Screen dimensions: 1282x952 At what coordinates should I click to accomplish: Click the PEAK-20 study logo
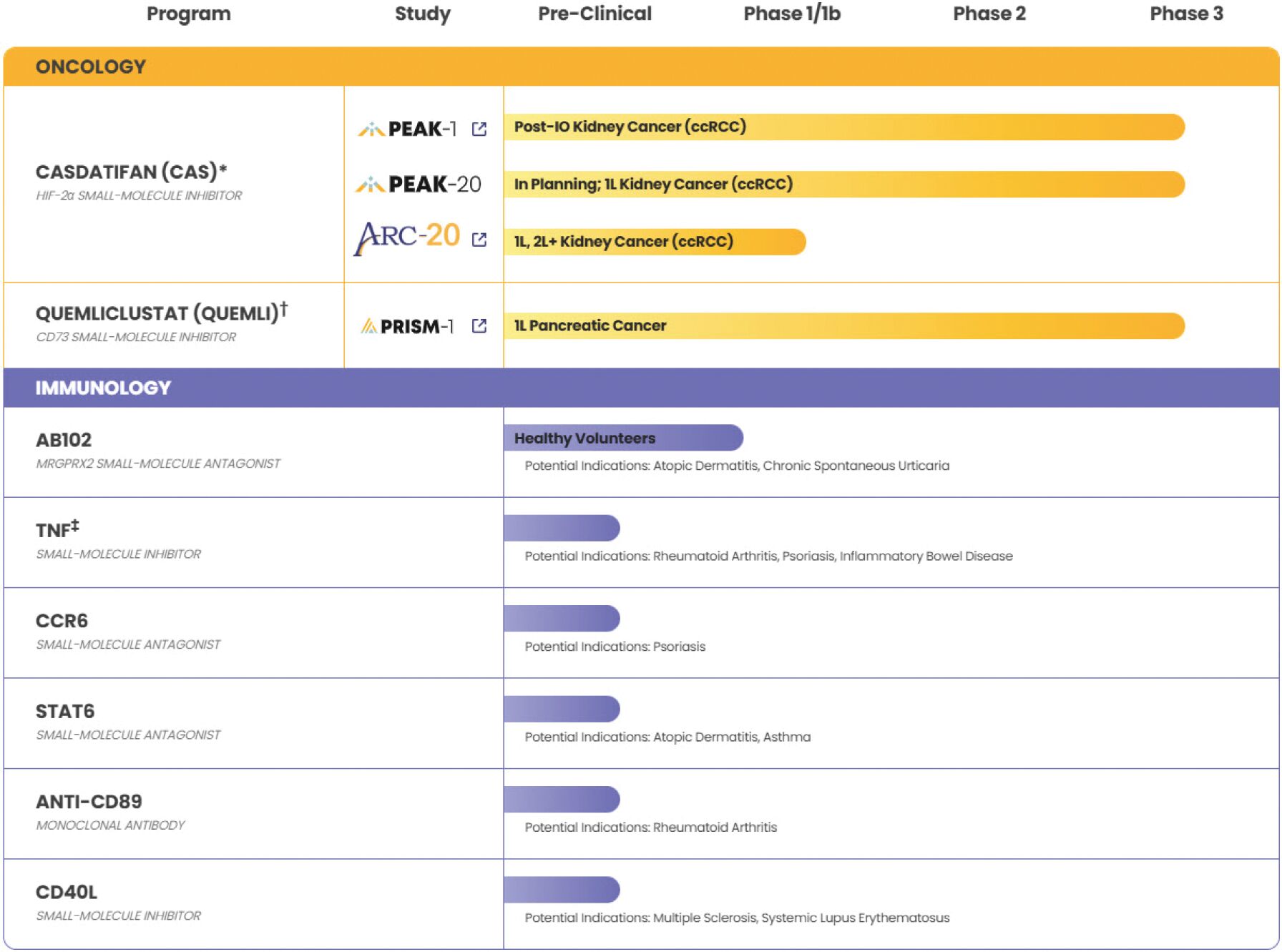click(x=419, y=185)
